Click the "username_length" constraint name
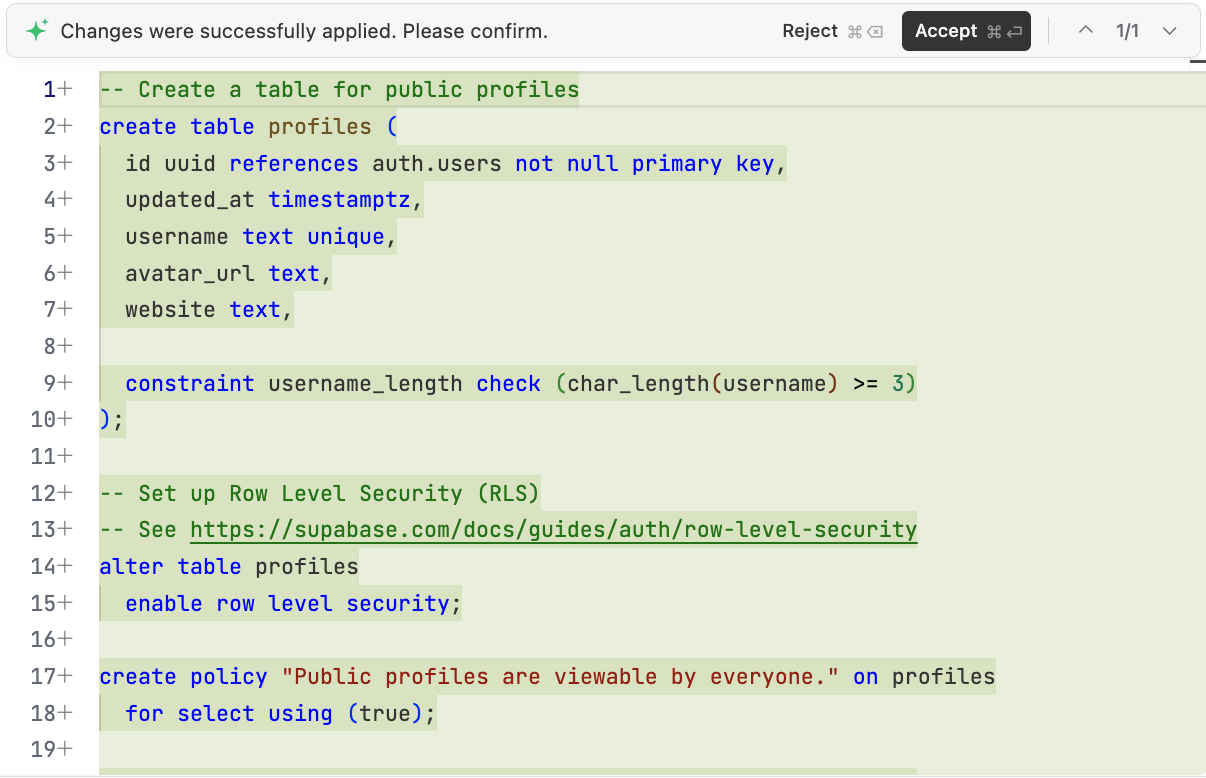Viewport: 1206px width, 778px height. [x=365, y=384]
